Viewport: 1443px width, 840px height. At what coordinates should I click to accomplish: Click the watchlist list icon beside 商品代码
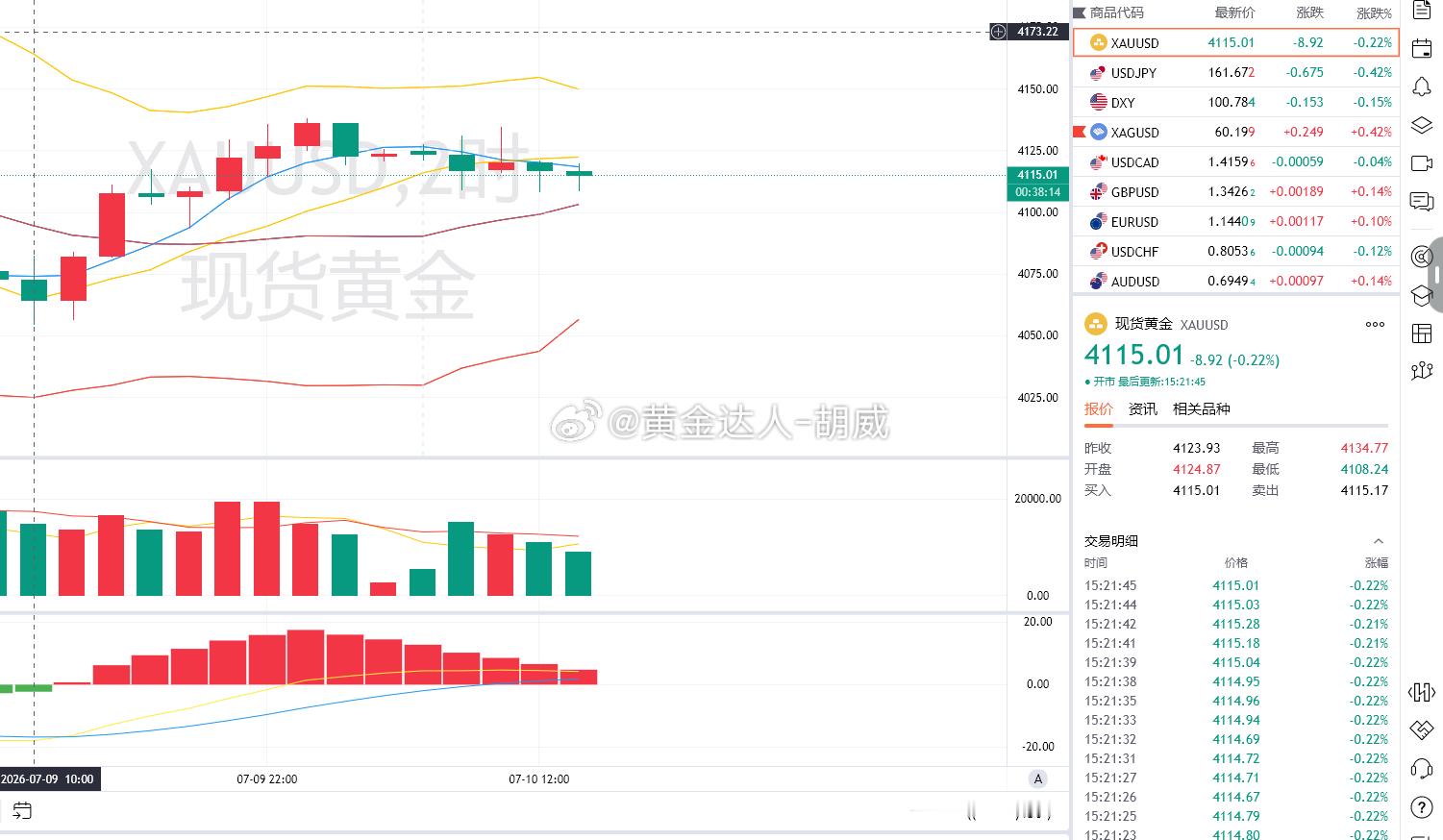(x=1080, y=12)
